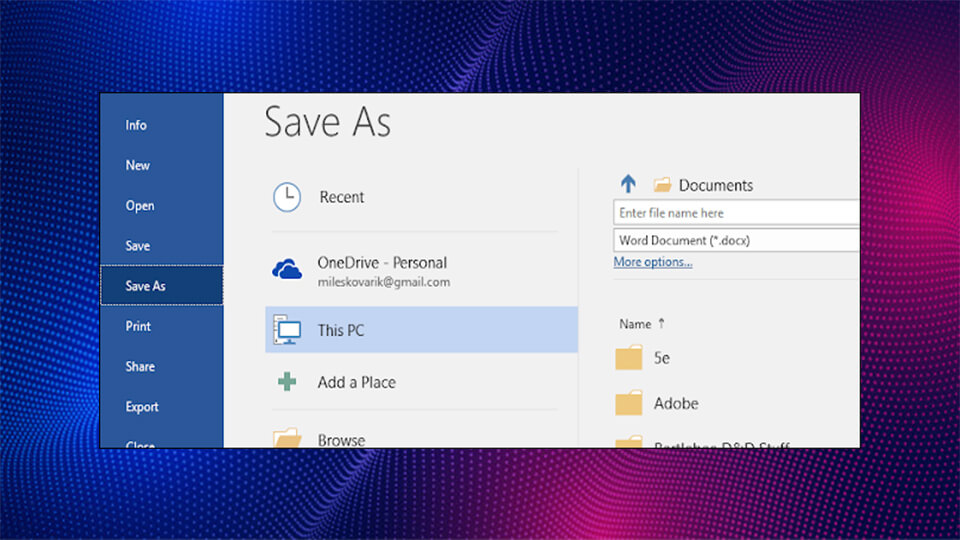Screen dimensions: 960x540
Task: Sort files by the Name column header
Action: [x=635, y=324]
